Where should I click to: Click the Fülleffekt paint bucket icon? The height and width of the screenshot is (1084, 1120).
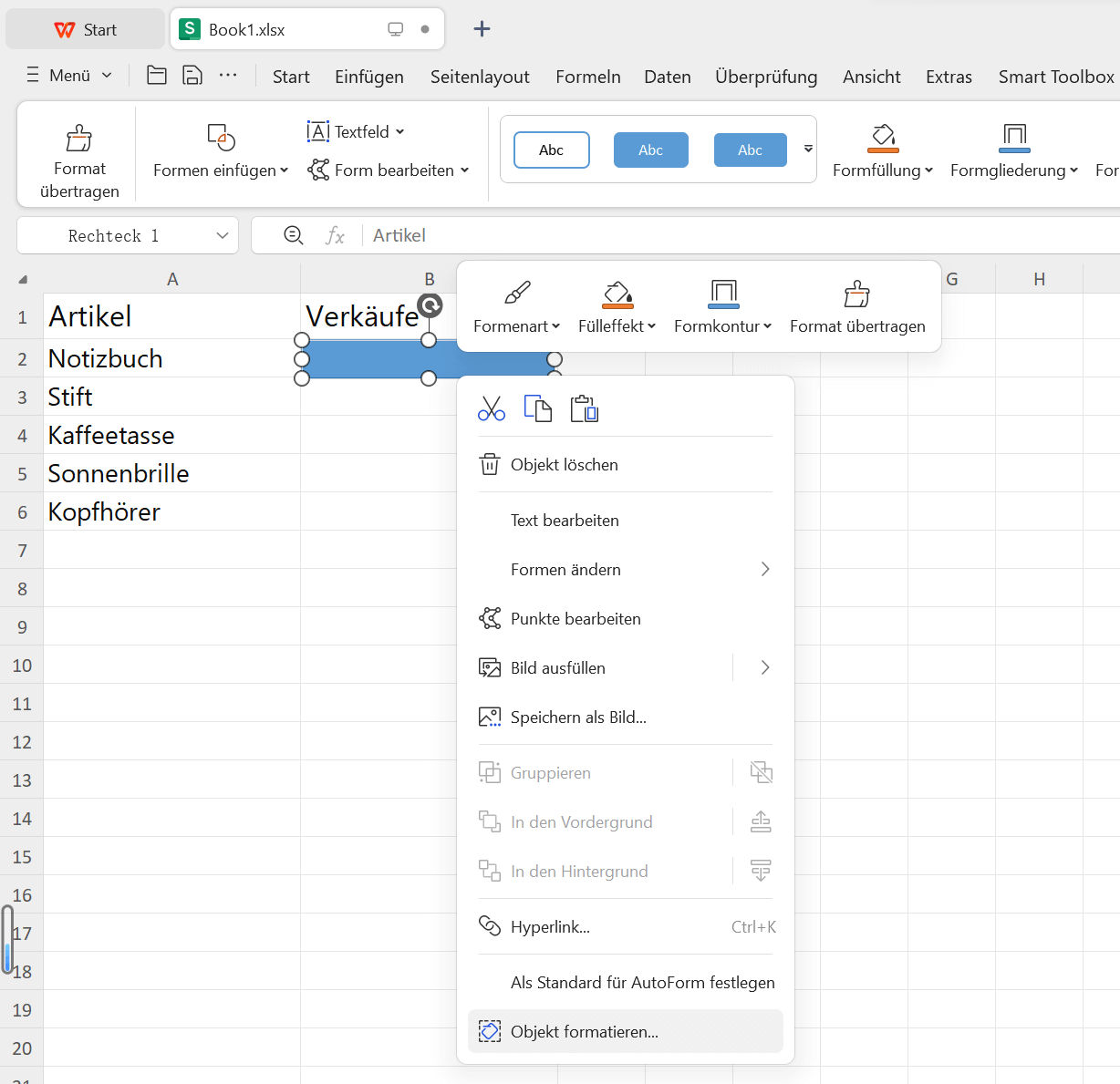pos(617,294)
